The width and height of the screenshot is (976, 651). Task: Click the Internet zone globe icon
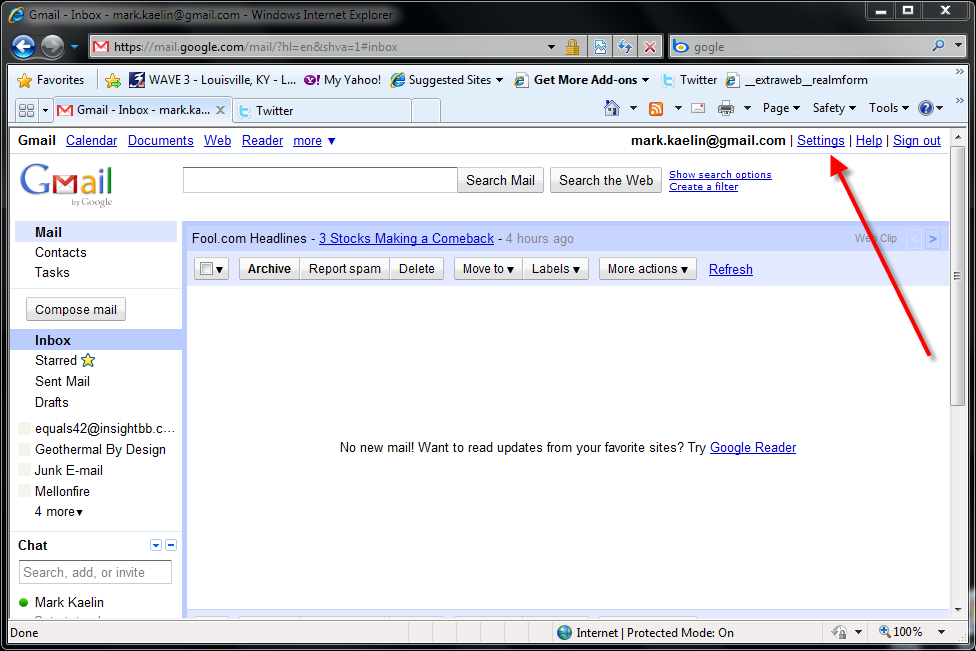[565, 633]
